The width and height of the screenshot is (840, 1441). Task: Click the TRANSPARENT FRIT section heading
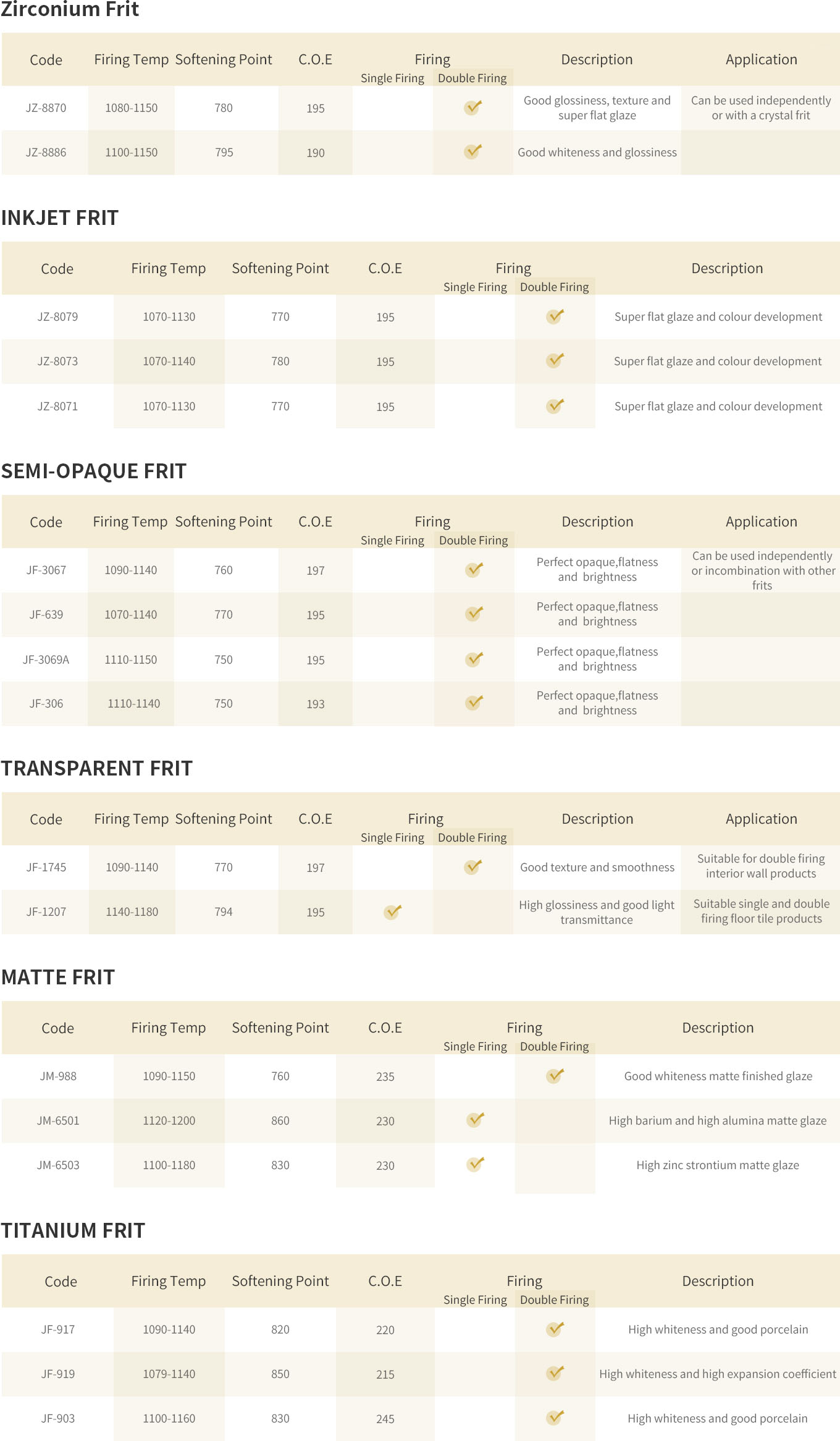[96, 769]
